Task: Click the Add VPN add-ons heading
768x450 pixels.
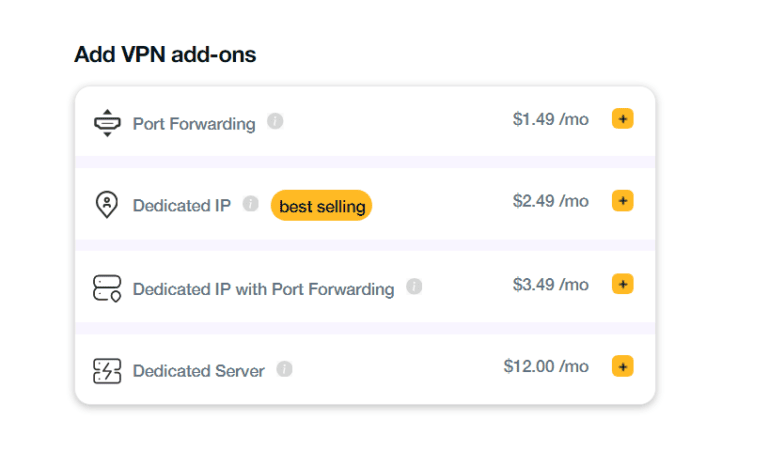Action: click(165, 55)
